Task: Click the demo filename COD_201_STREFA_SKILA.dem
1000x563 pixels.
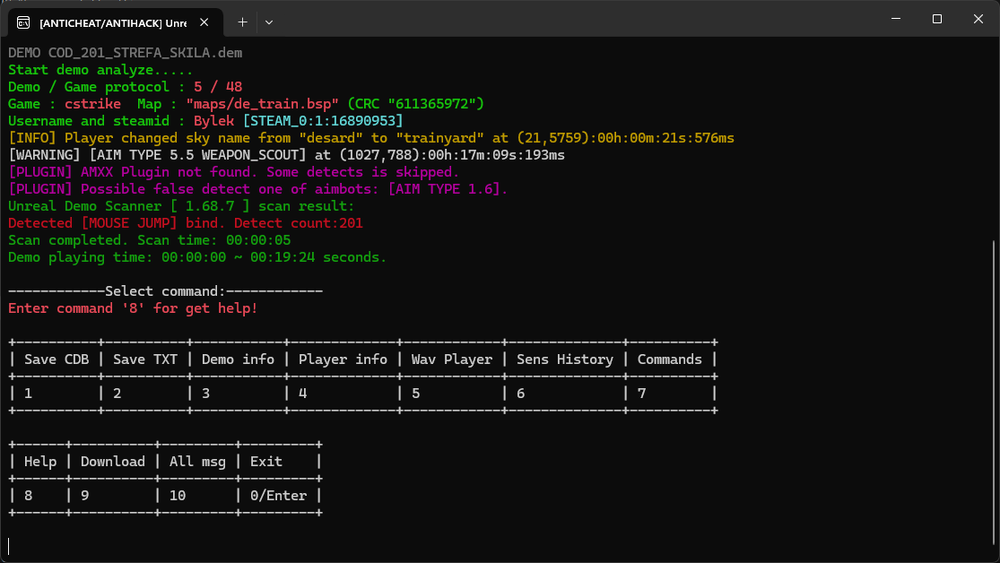Action: click(145, 53)
